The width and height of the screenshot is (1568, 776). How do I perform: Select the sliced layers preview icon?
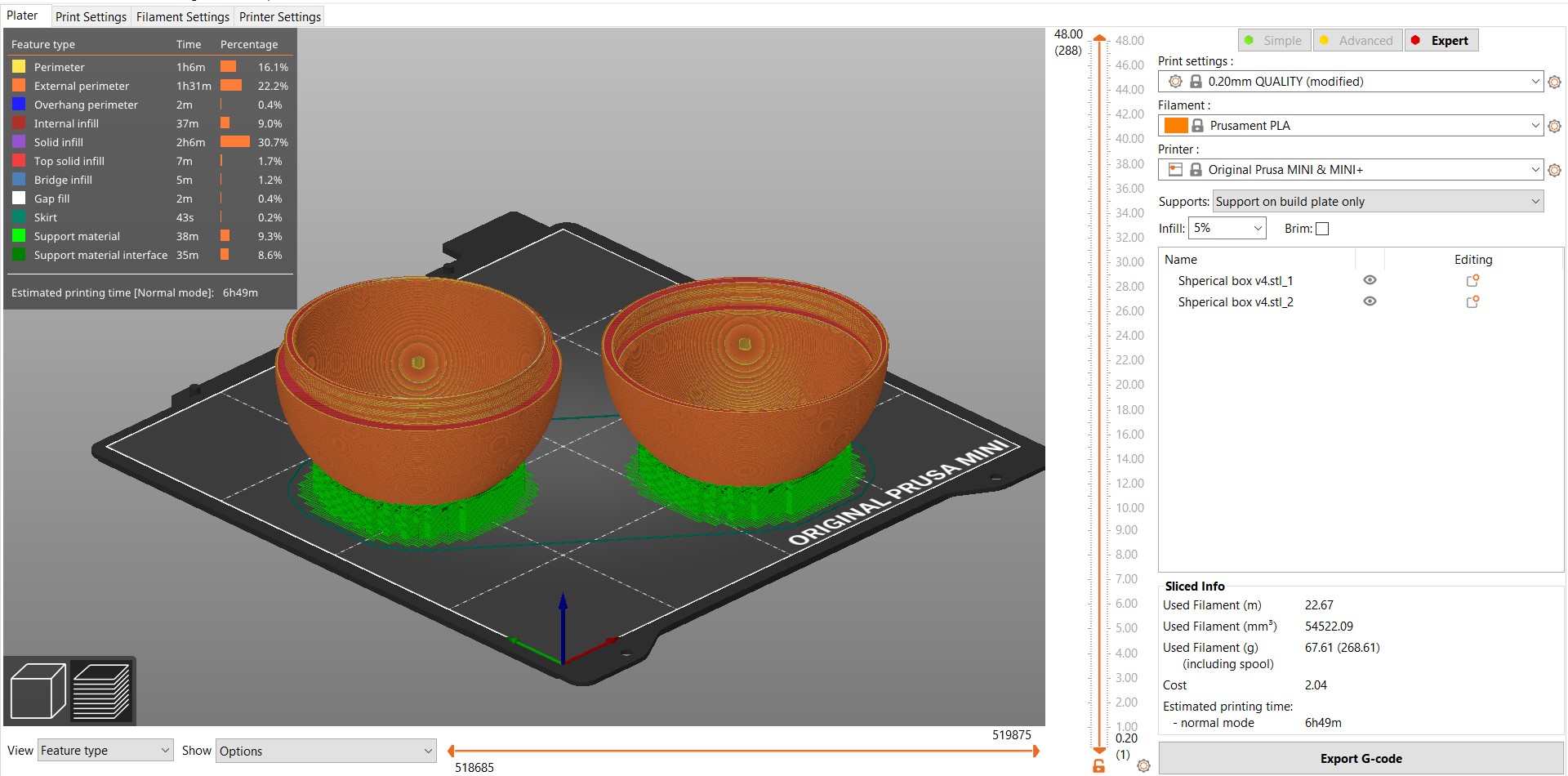[101, 691]
